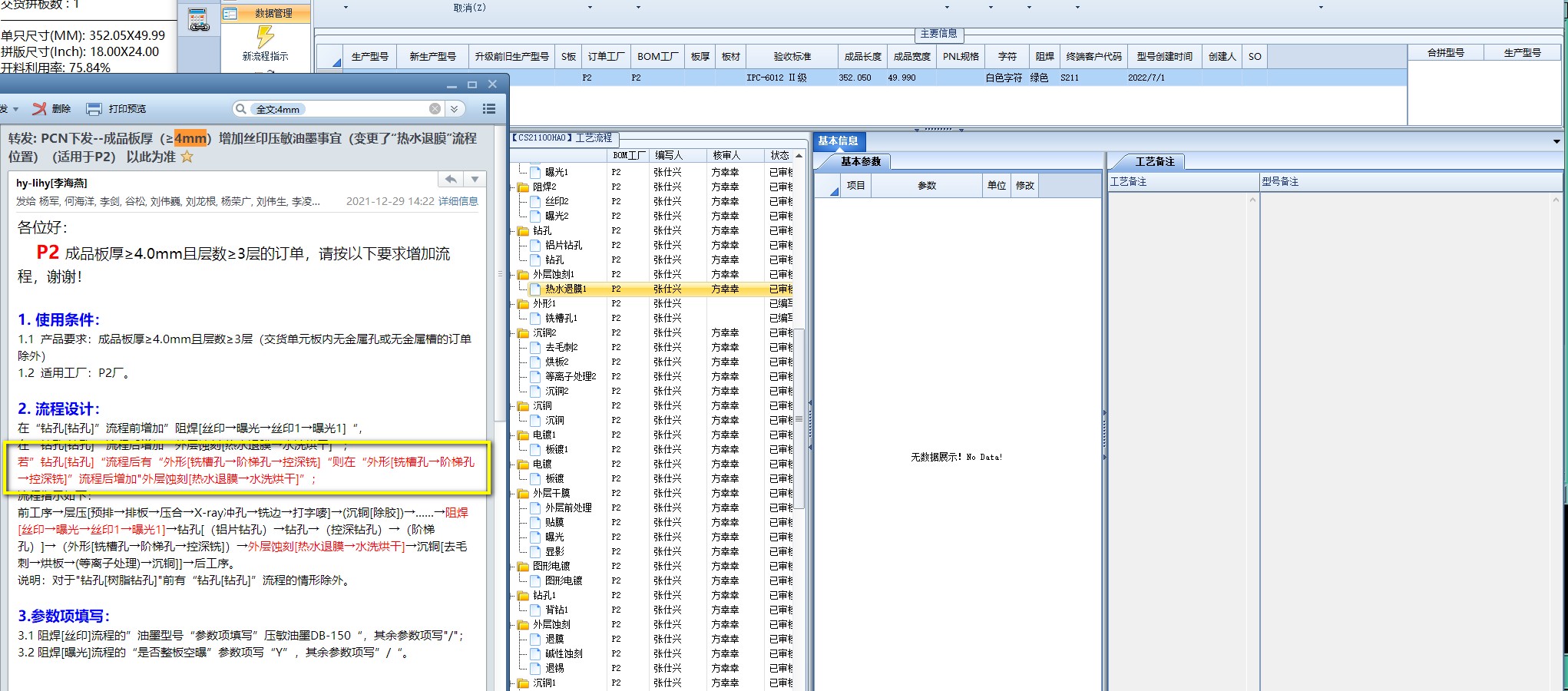Click the magnifier icon in mail search box
This screenshot has height=691, width=1568.
coord(241,109)
